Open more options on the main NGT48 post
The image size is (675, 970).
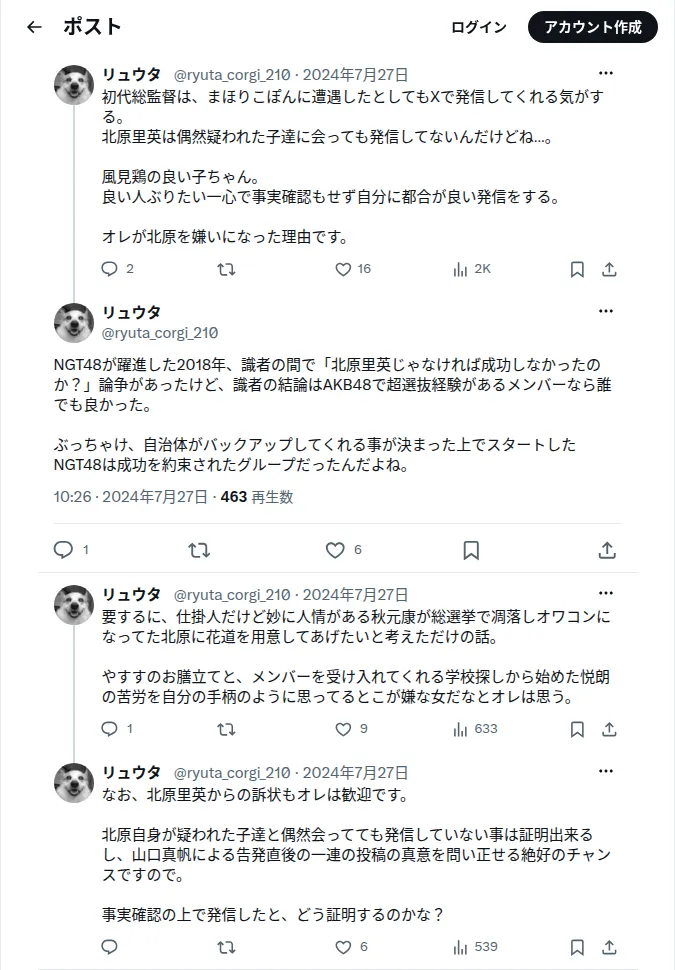coord(606,311)
